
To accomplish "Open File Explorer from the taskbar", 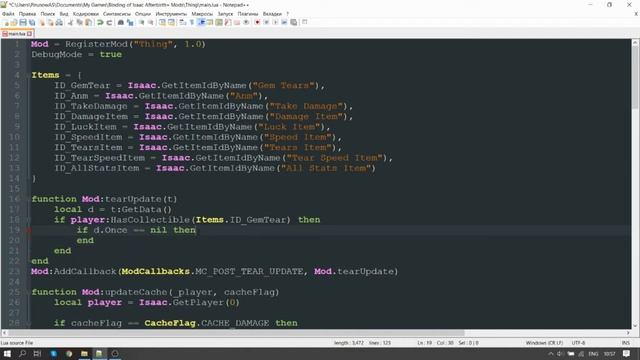I will (x=84, y=353).
